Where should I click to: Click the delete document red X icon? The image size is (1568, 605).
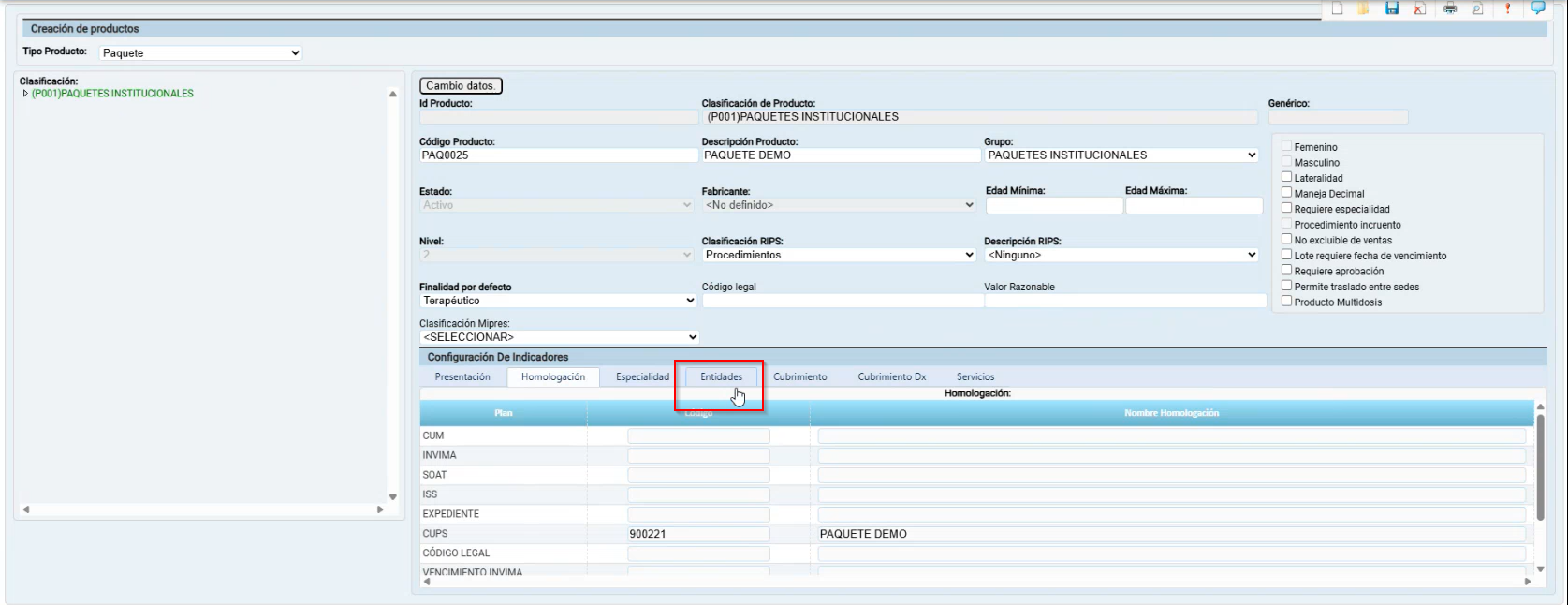(1419, 8)
